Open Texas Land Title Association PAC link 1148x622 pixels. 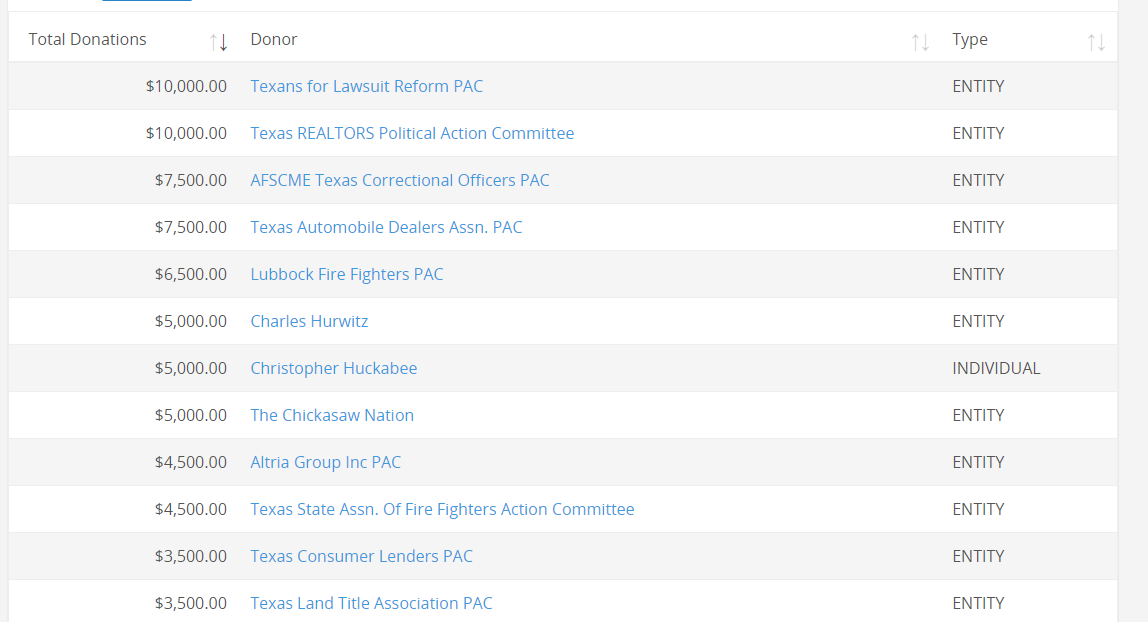click(371, 603)
